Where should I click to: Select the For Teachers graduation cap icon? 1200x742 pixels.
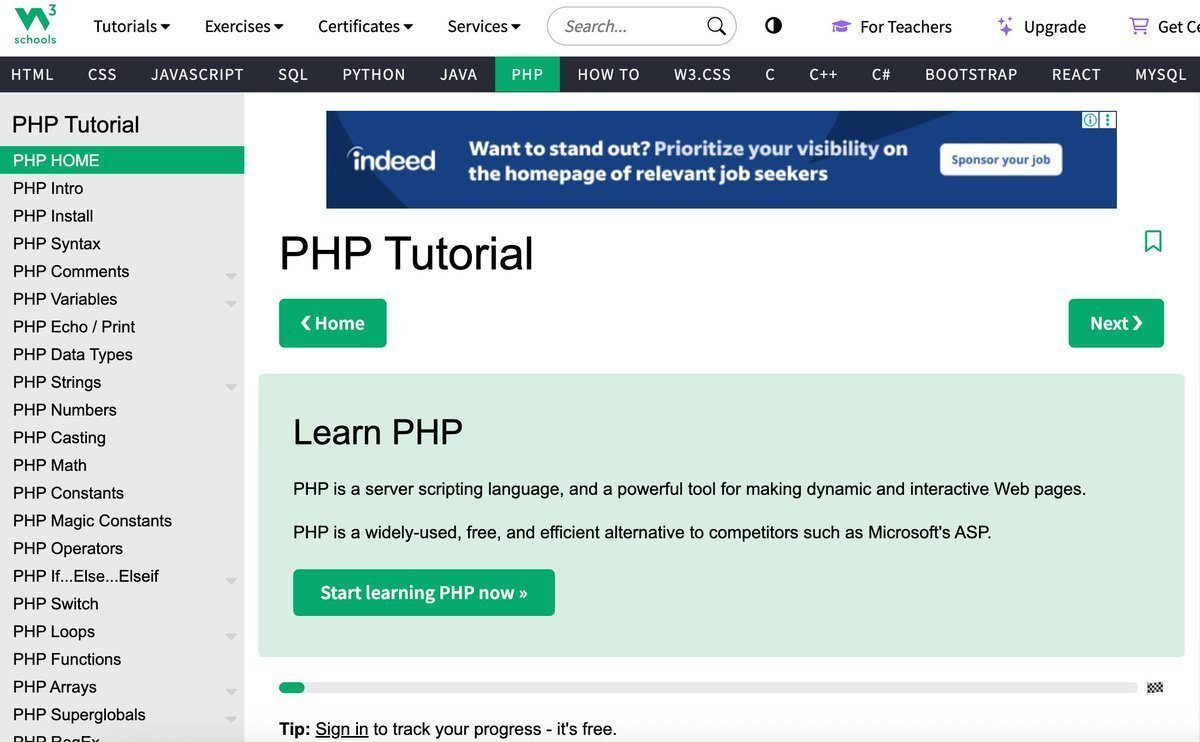pyautogui.click(x=839, y=26)
